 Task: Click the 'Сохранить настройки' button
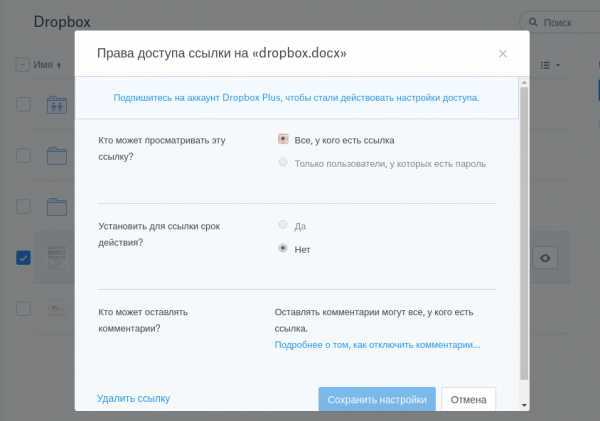pyautogui.click(x=377, y=400)
